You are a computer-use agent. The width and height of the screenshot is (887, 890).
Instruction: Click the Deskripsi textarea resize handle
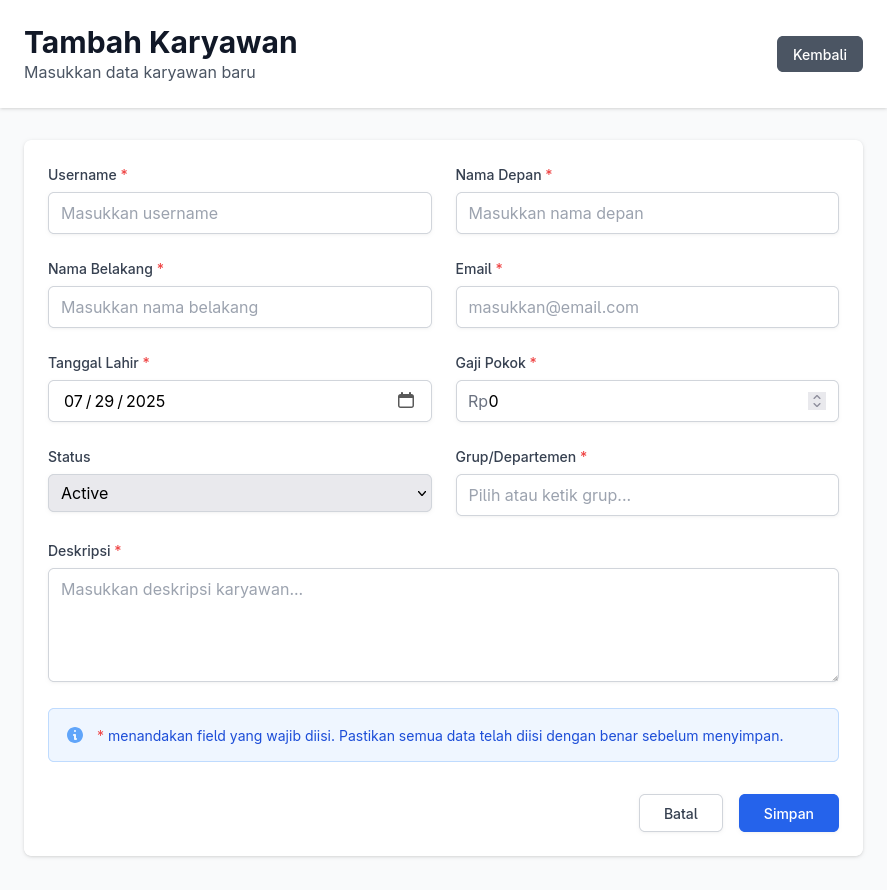[835, 677]
